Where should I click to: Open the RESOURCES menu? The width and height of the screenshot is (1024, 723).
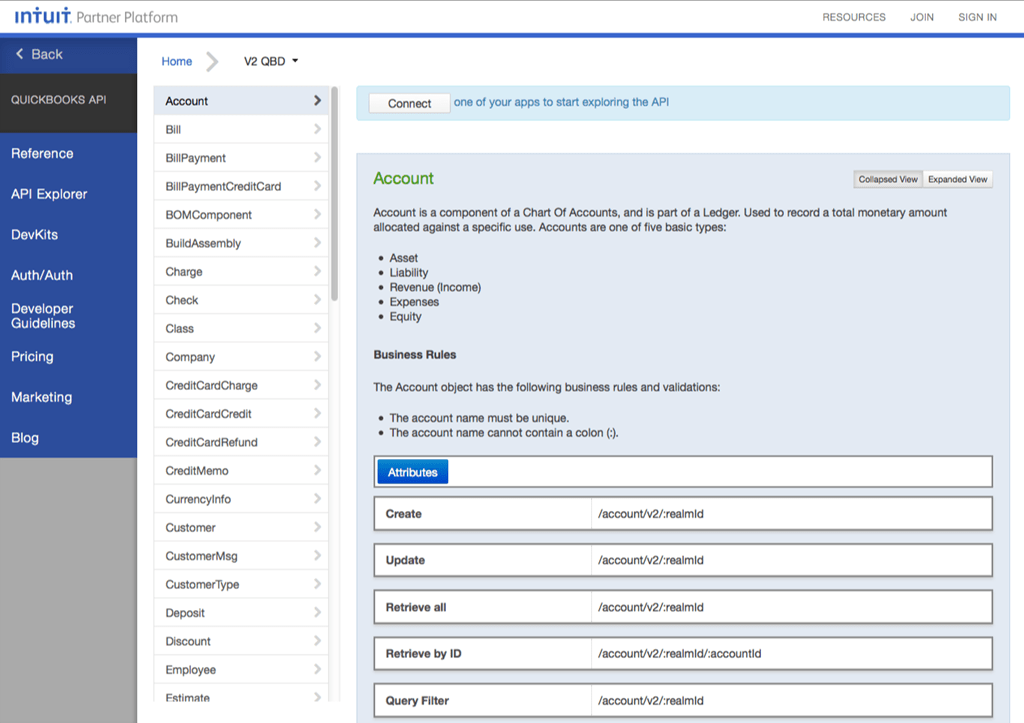(x=854, y=17)
